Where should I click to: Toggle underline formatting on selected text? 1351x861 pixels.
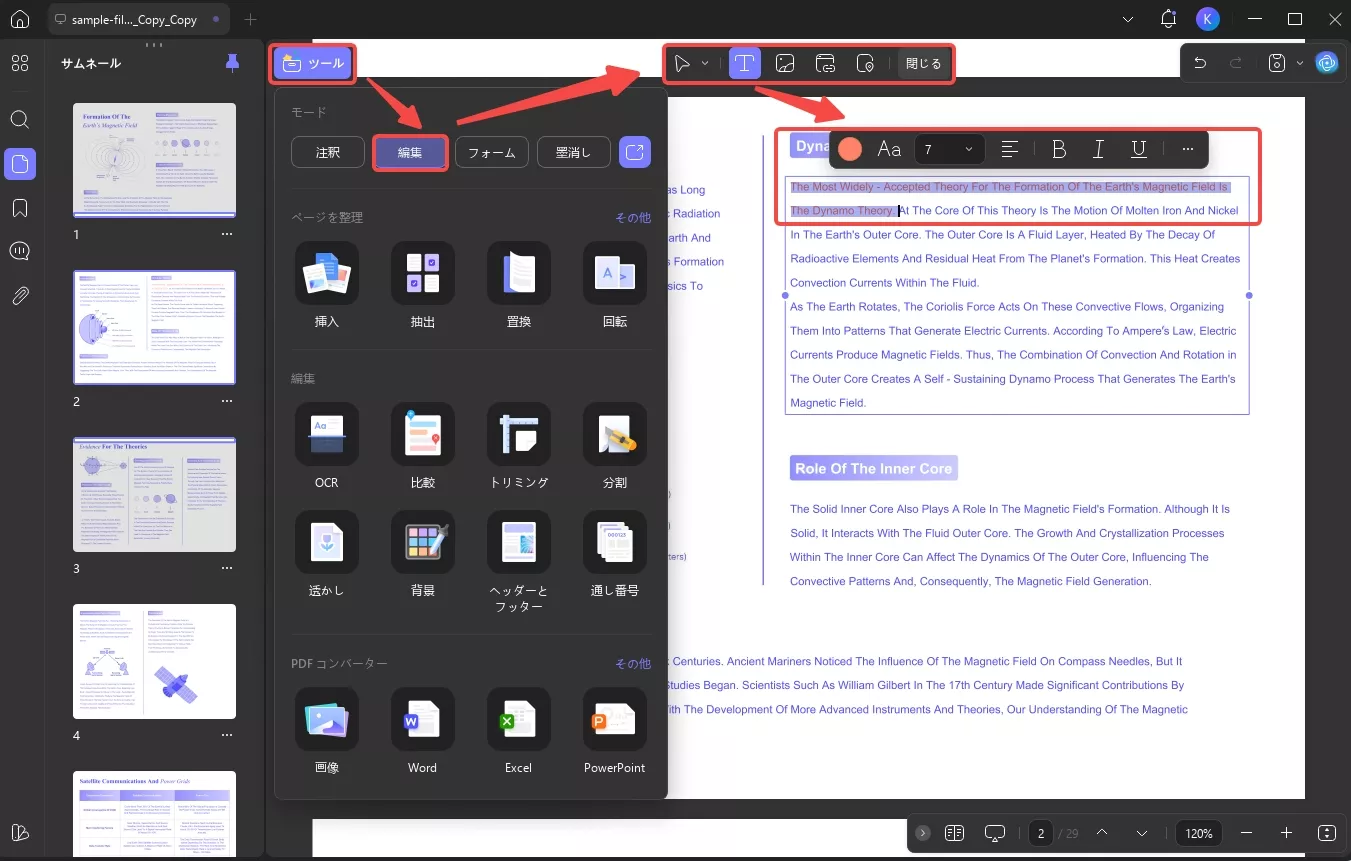1138,148
